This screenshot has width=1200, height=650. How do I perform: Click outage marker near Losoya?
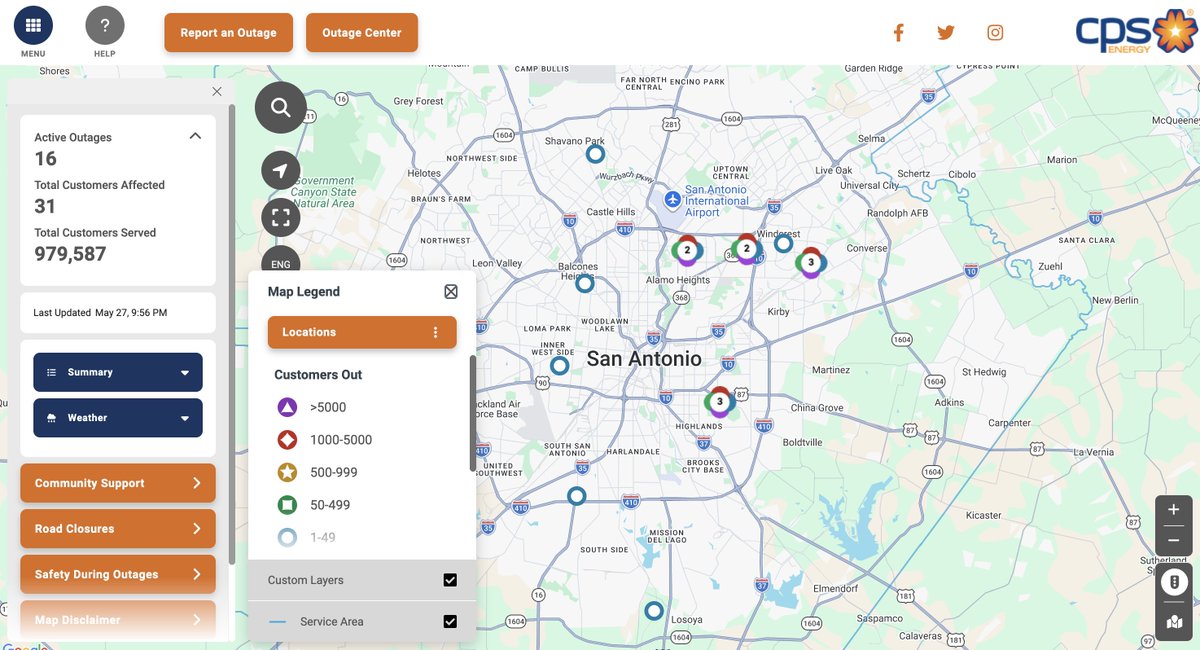(x=654, y=610)
